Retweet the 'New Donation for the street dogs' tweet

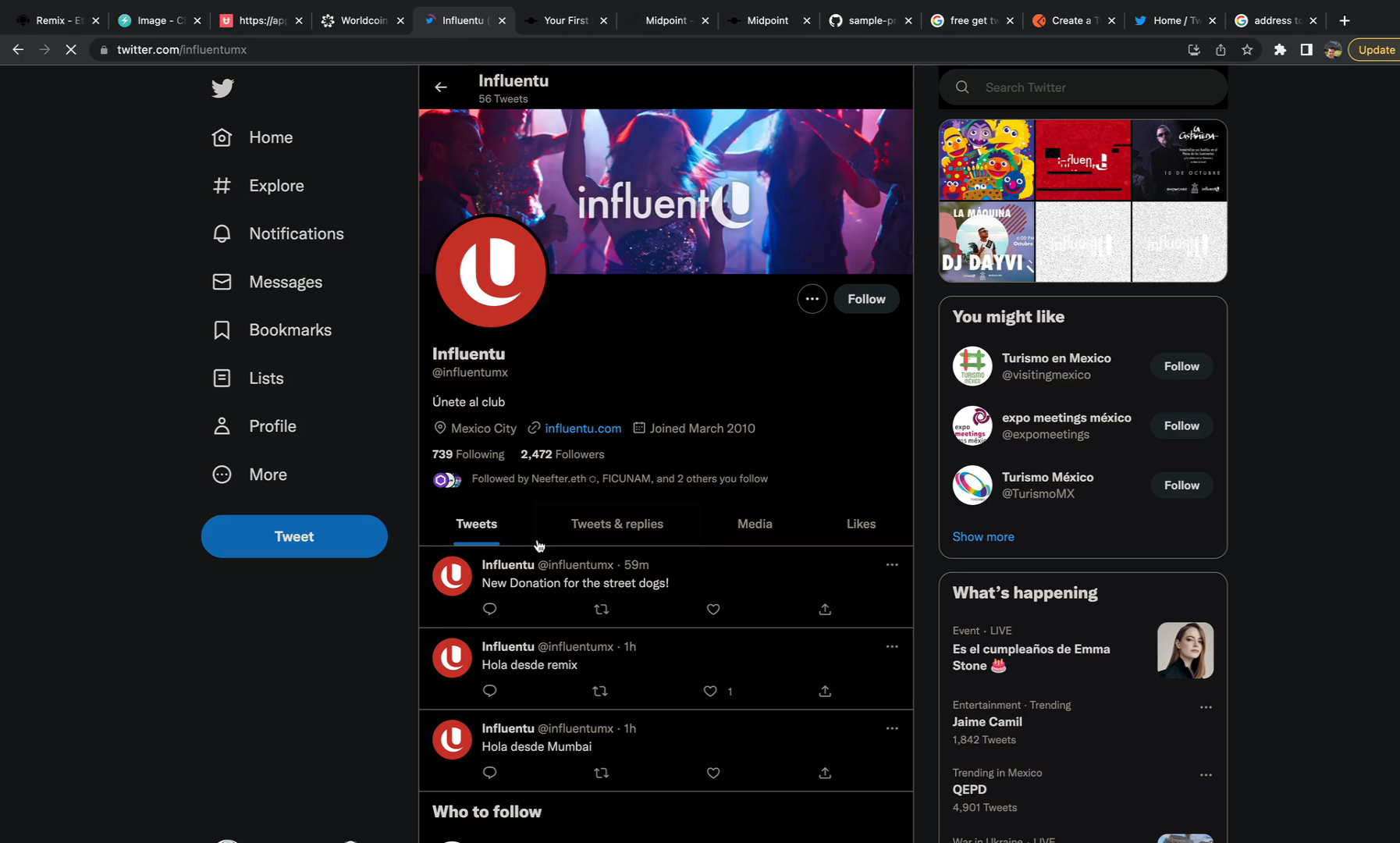(601, 609)
